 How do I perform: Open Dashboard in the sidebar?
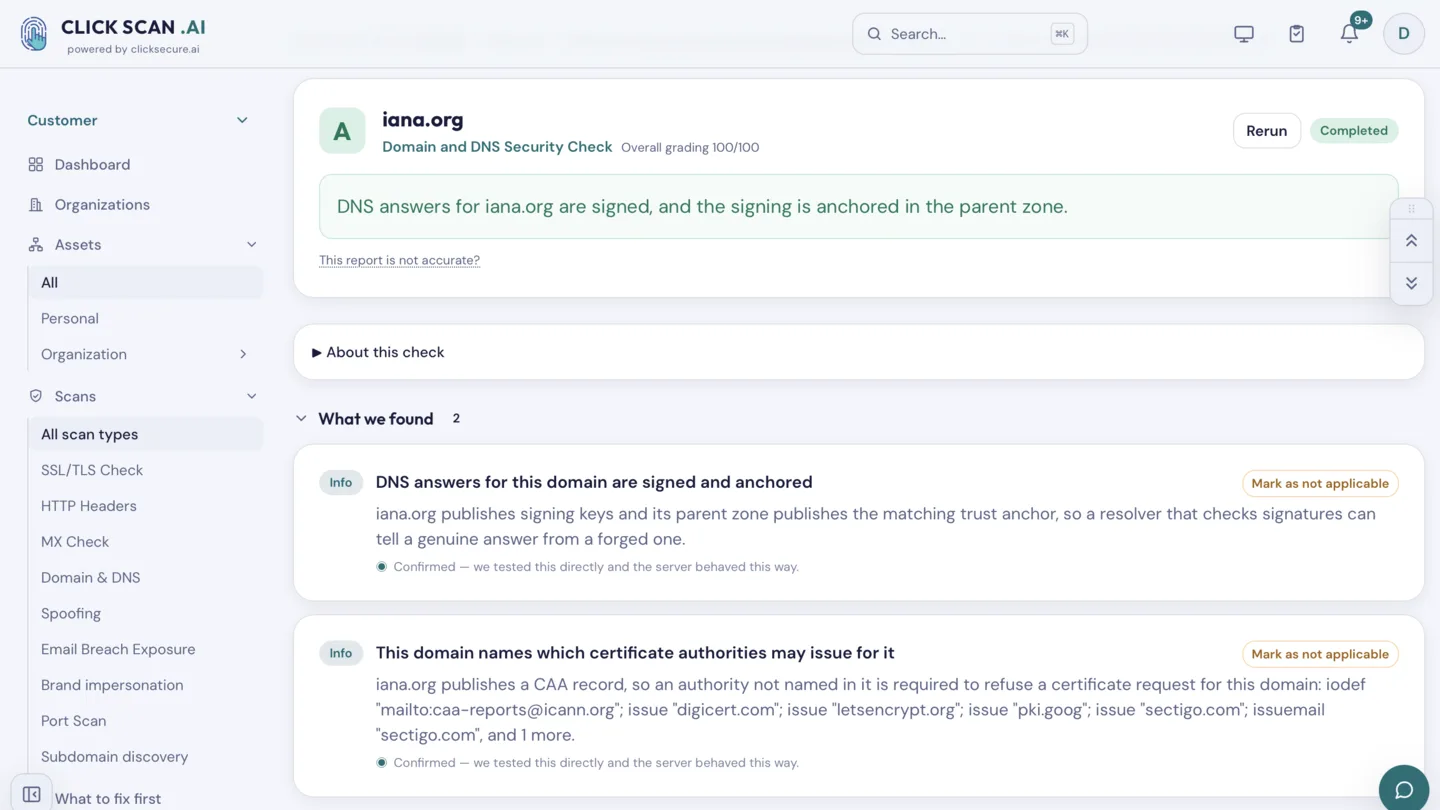(92, 165)
